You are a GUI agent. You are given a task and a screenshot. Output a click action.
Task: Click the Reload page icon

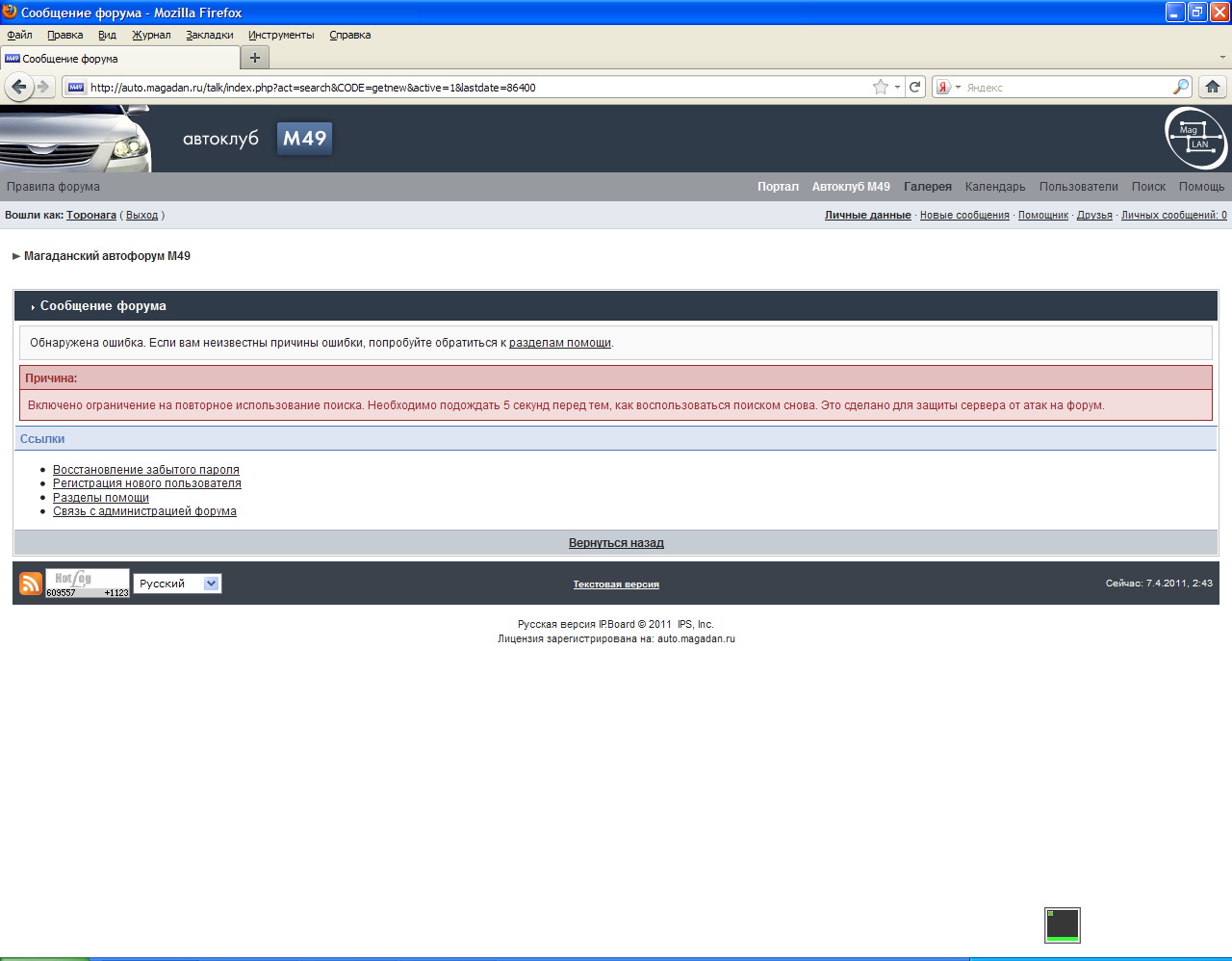[915, 87]
